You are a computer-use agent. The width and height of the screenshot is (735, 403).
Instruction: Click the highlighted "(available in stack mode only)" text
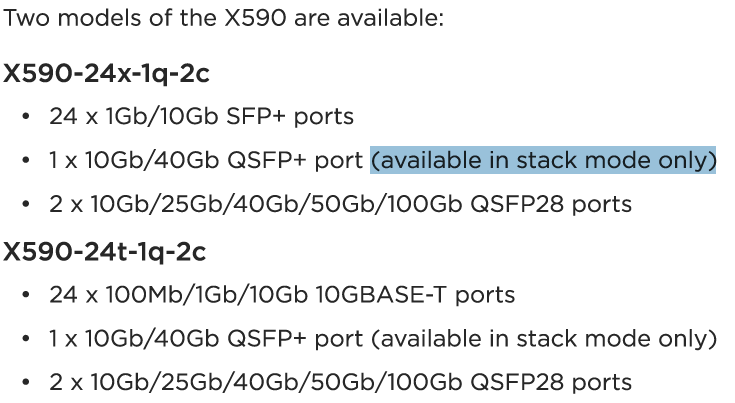(x=543, y=160)
